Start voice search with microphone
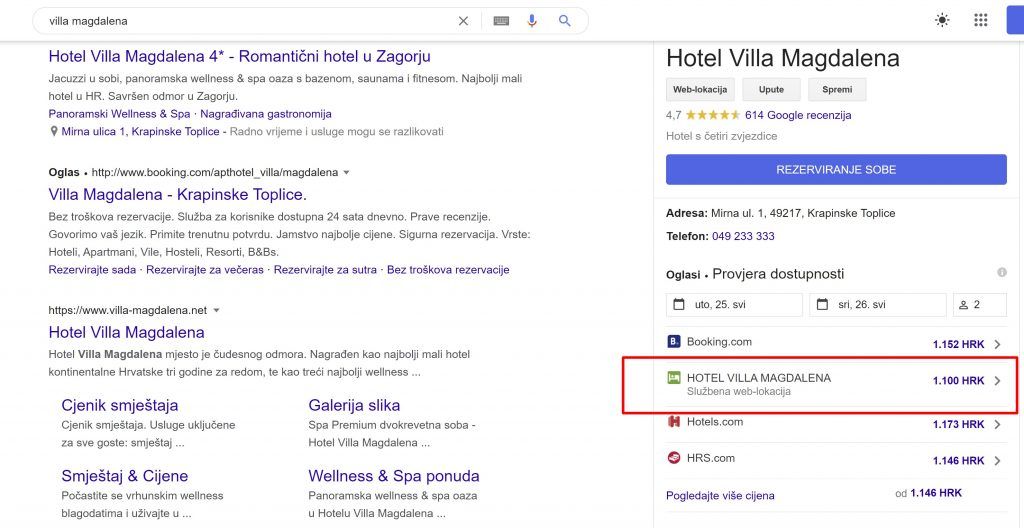This screenshot has height=528, width=1024. (532, 21)
